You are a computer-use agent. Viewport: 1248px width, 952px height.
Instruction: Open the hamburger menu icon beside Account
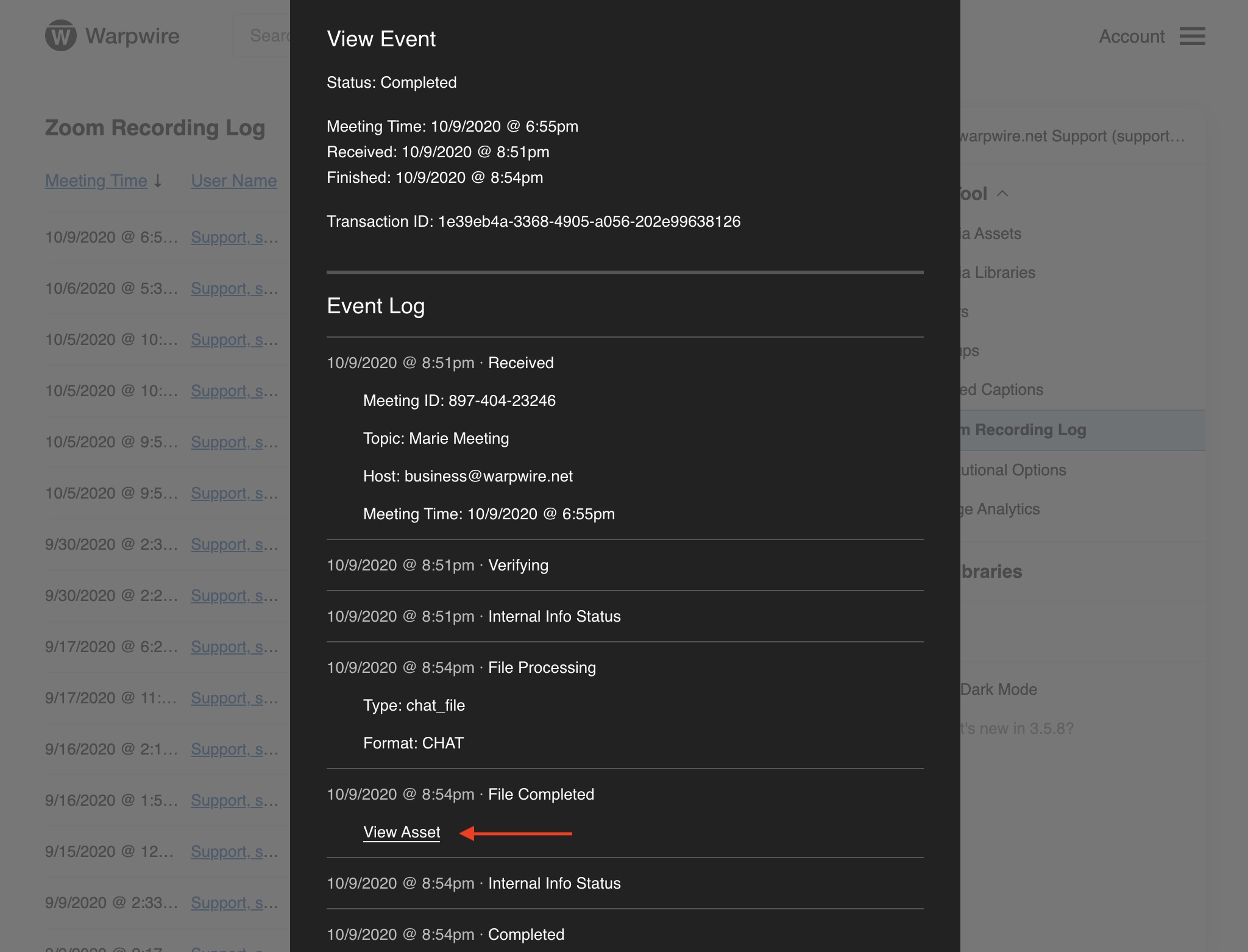(x=1192, y=36)
